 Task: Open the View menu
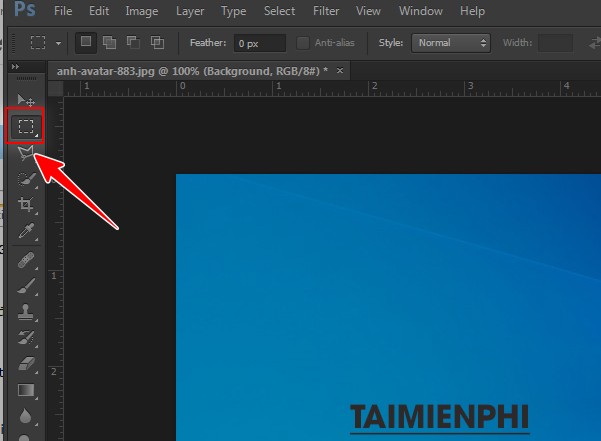point(368,11)
